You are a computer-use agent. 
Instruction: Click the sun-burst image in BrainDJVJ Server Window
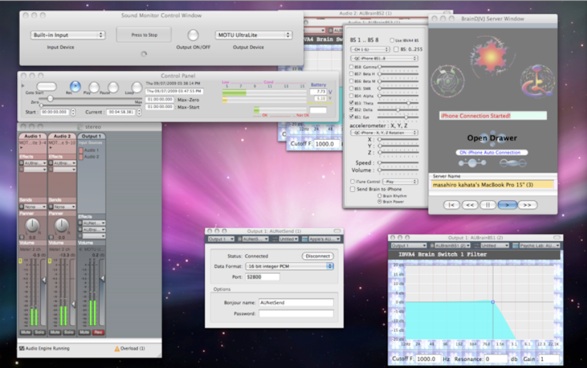(491, 56)
